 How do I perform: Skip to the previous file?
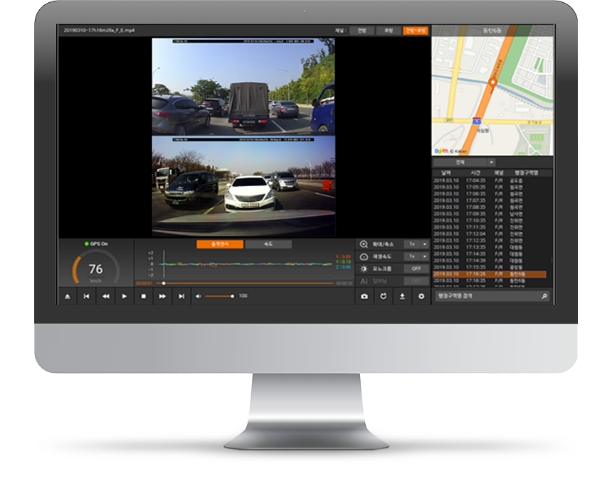tap(87, 297)
